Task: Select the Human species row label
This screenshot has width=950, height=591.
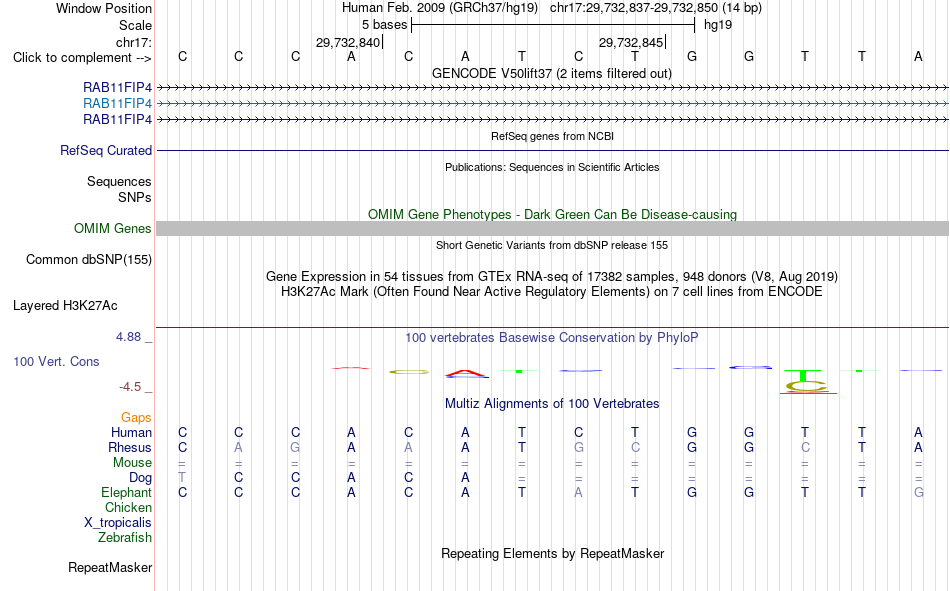Action: [131, 432]
